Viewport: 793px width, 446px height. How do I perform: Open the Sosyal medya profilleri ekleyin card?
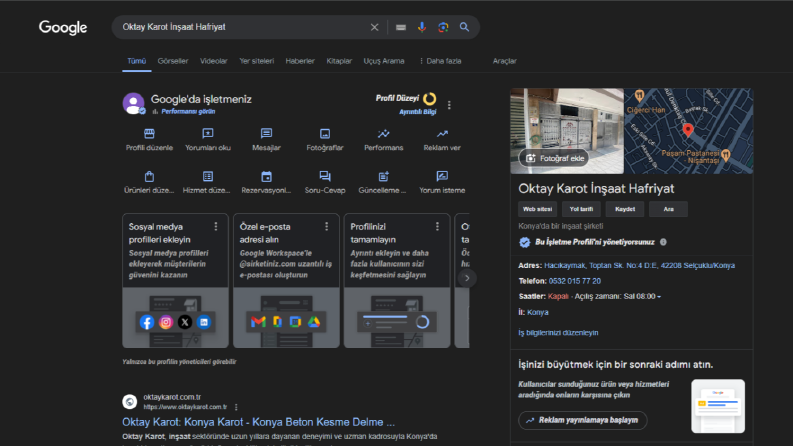click(x=175, y=281)
